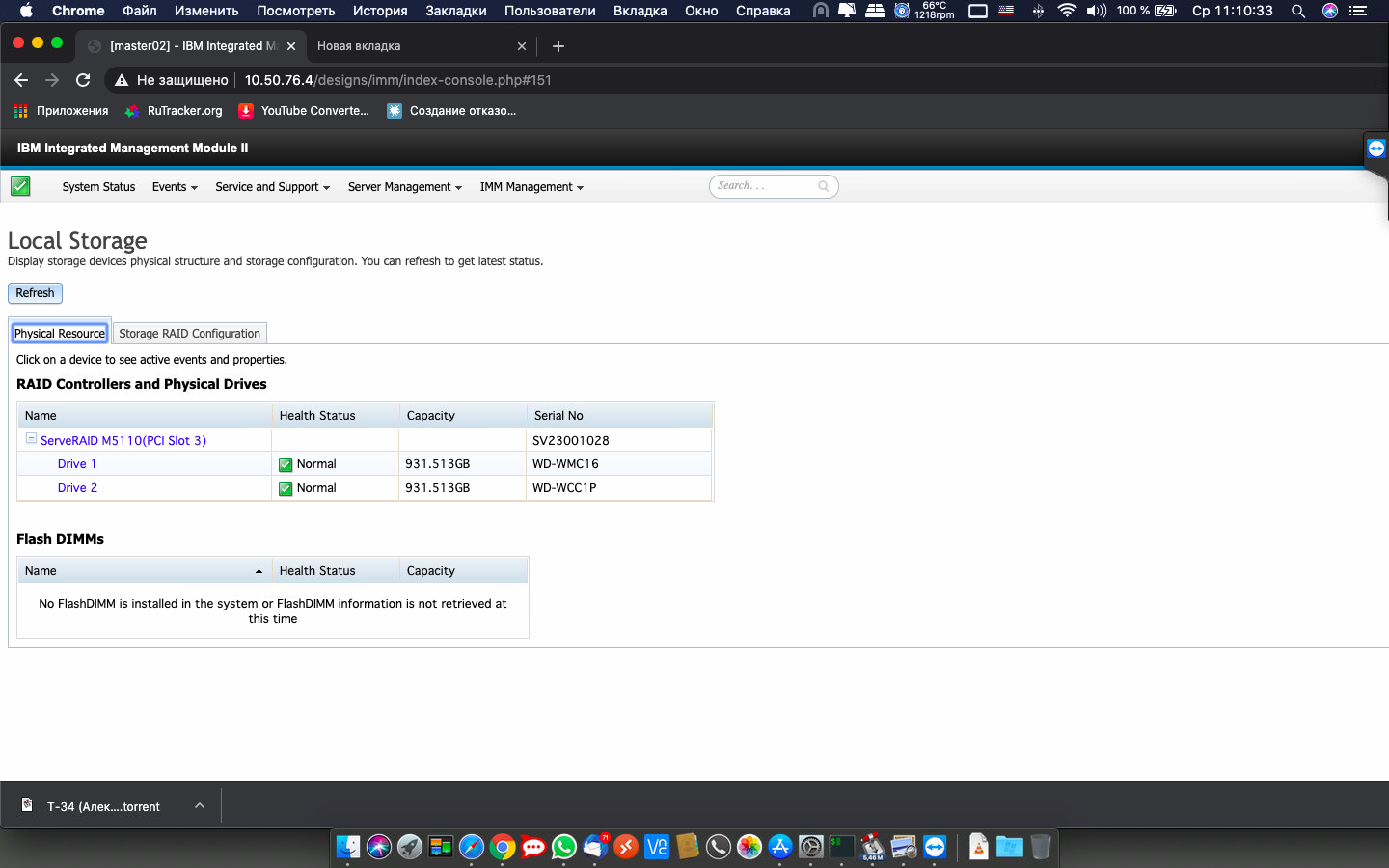Viewport: 1389px width, 868px height.
Task: Open Drive 1 properties link
Action: click(77, 464)
